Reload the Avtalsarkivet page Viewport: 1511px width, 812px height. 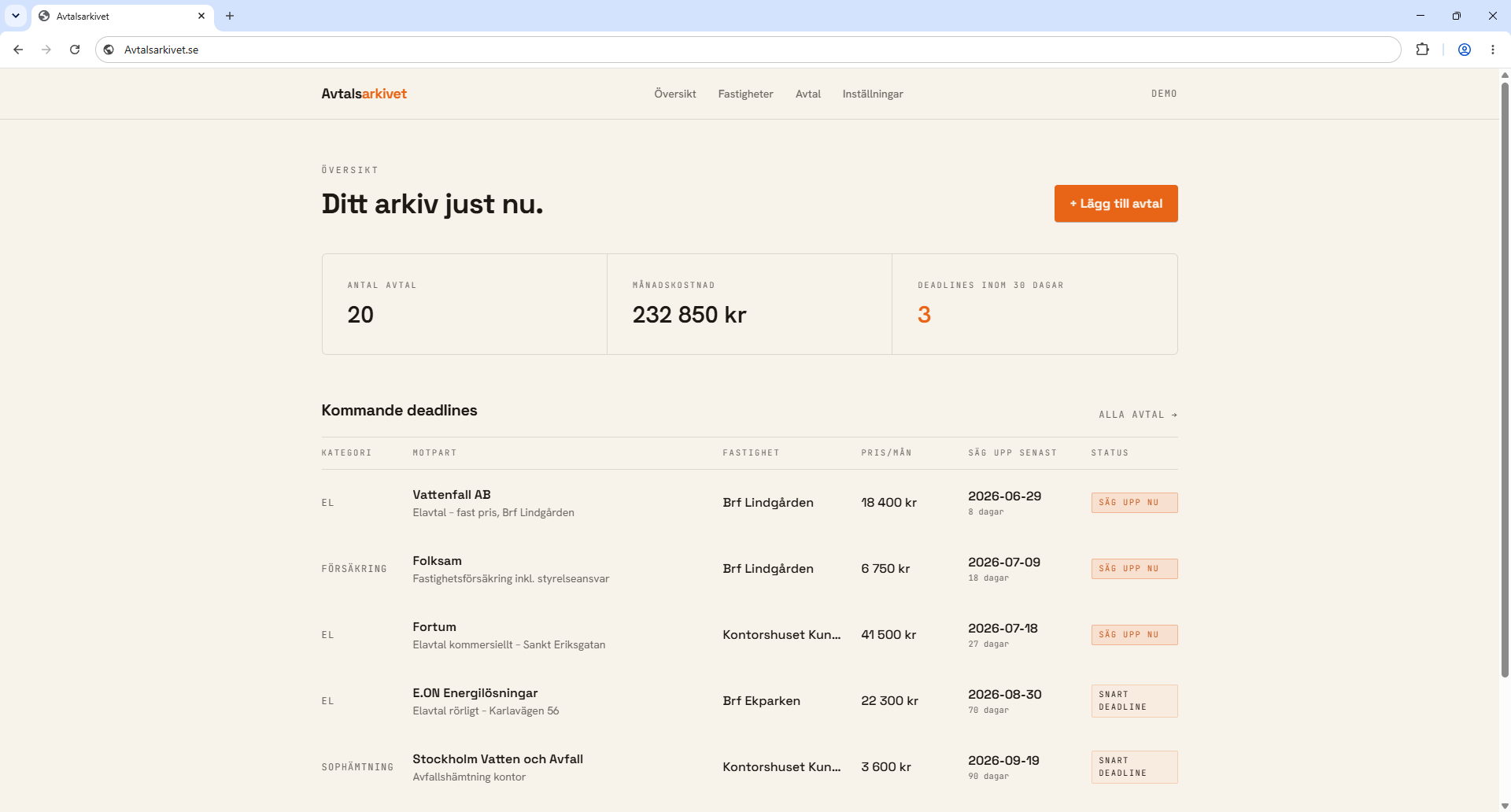[x=75, y=50]
